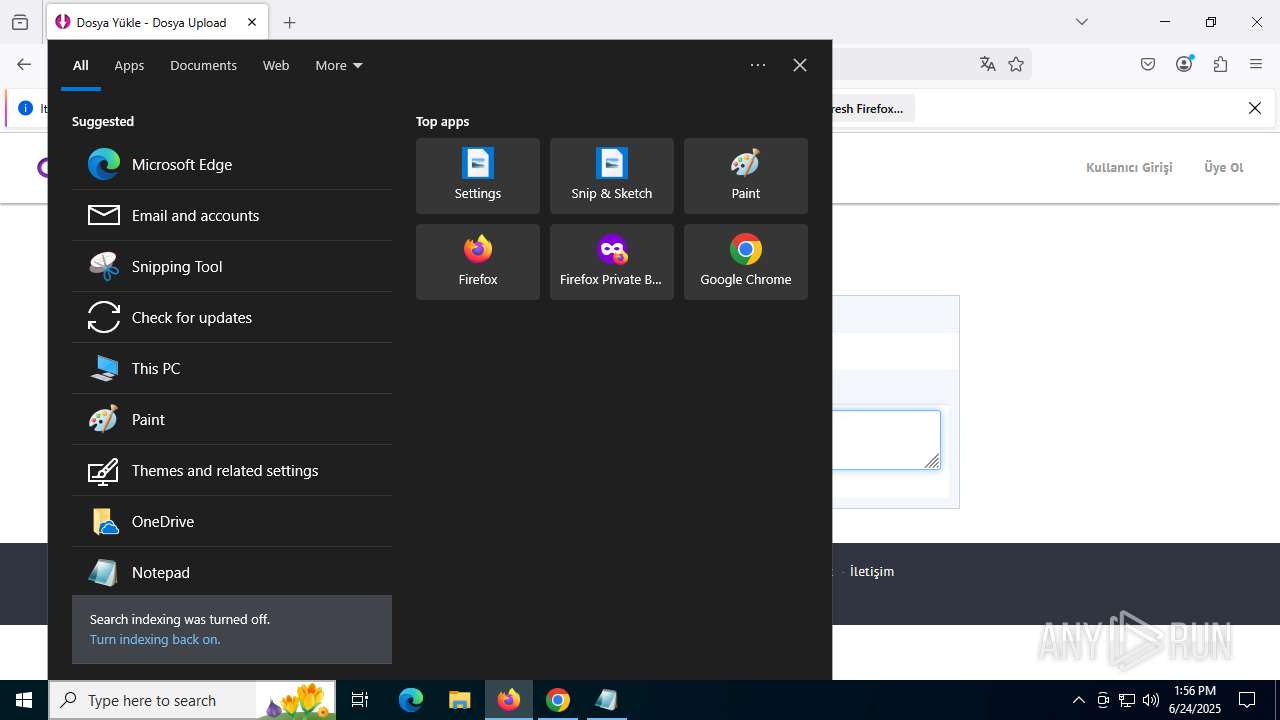Open OneDrive from suggestions
This screenshot has width=1280, height=720.
(232, 521)
